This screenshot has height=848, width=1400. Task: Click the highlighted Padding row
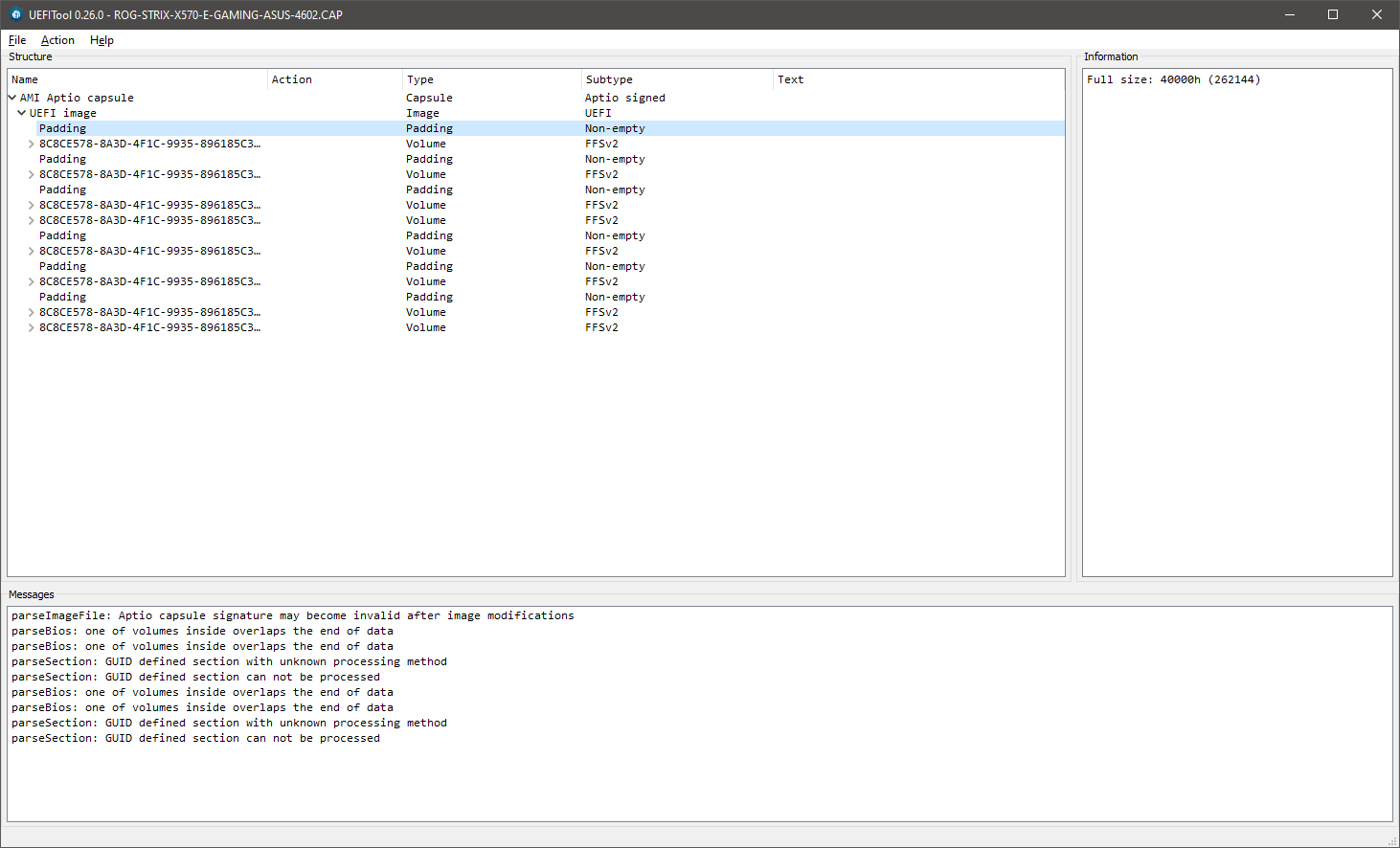536,128
